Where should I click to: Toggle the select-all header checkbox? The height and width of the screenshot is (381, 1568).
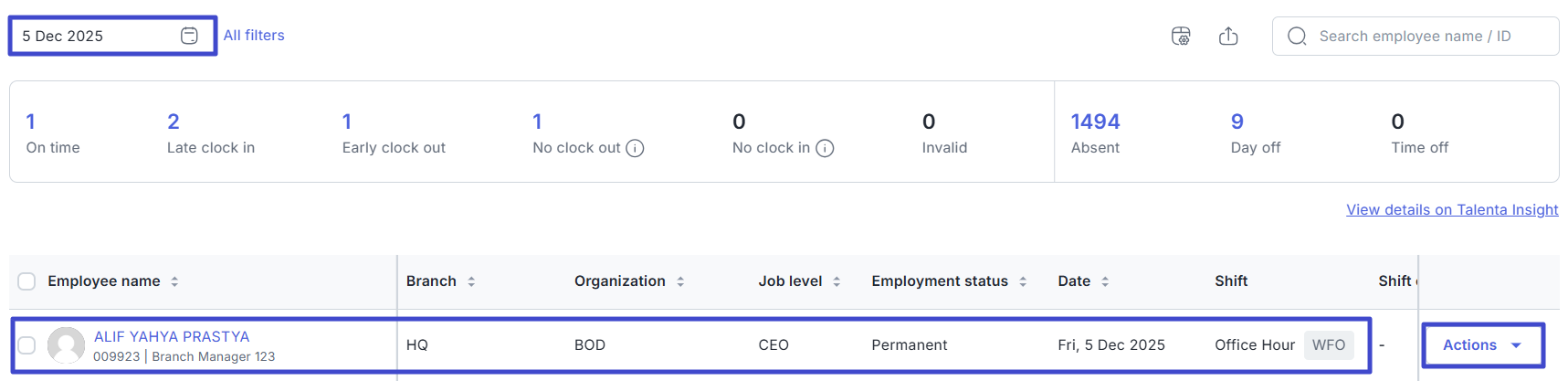pos(27,281)
